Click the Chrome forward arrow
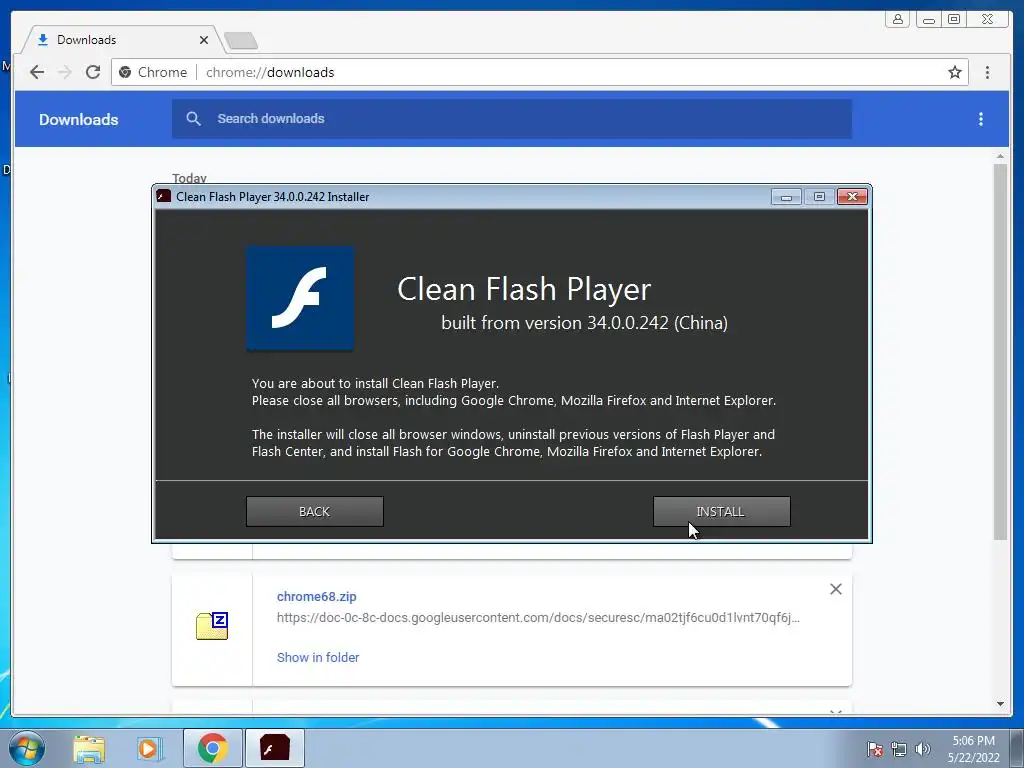Image resolution: width=1024 pixels, height=768 pixels. tap(65, 72)
